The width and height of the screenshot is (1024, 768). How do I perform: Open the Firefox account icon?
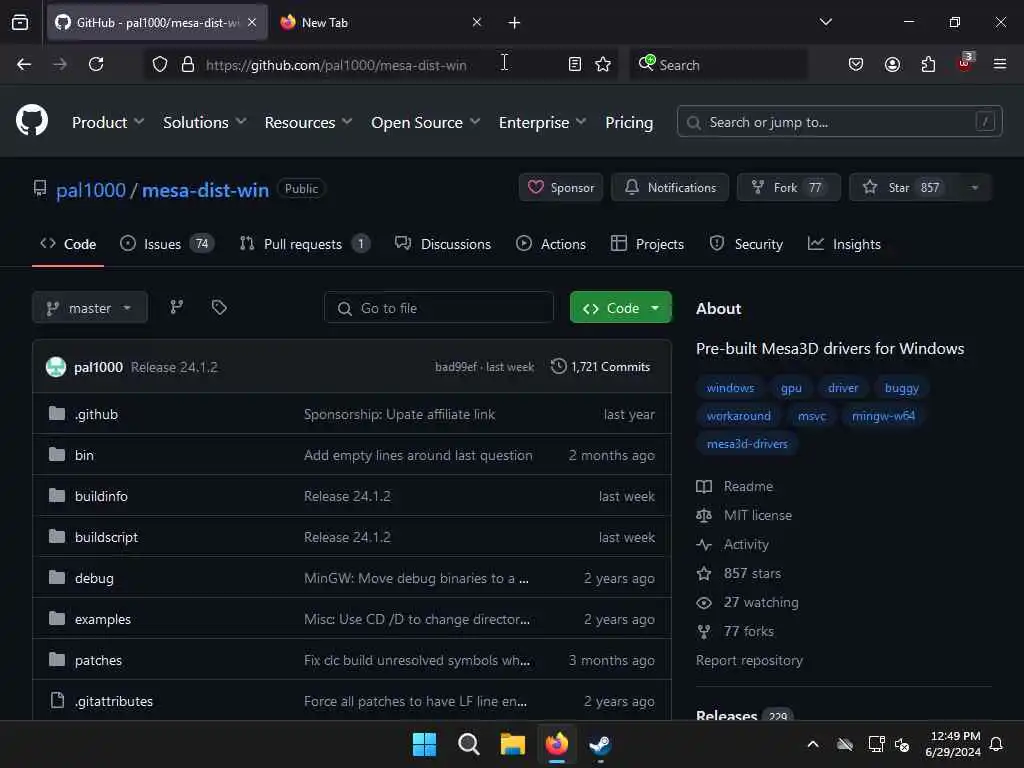tap(892, 64)
